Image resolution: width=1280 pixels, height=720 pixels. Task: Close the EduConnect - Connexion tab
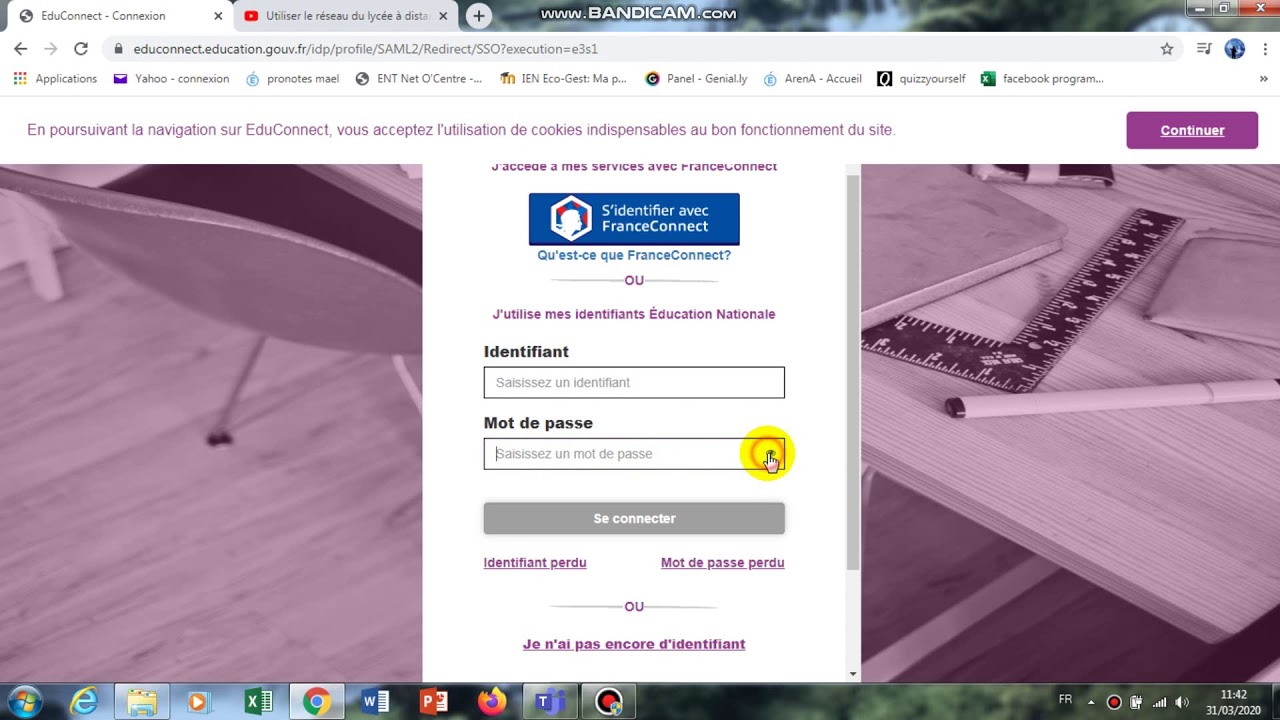218,16
